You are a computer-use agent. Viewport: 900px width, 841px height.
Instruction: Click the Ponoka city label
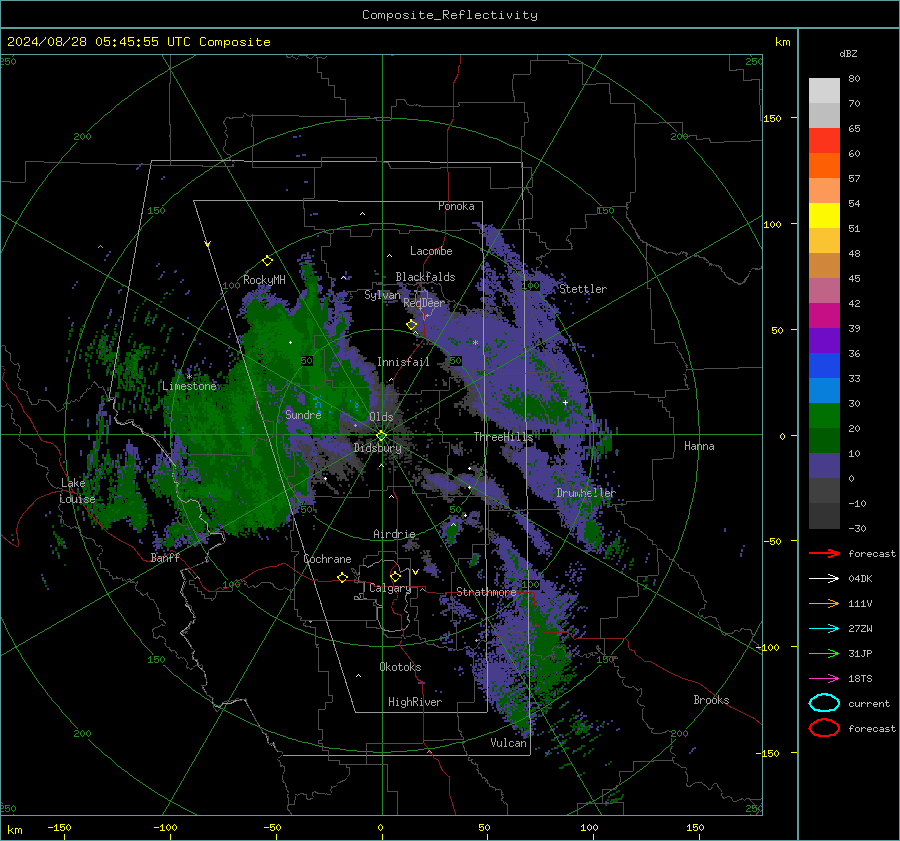(456, 206)
